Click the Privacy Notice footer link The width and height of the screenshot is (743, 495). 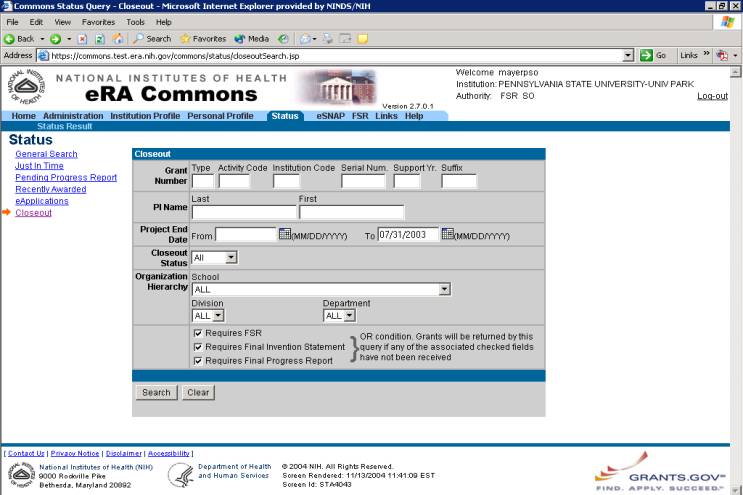[75, 453]
